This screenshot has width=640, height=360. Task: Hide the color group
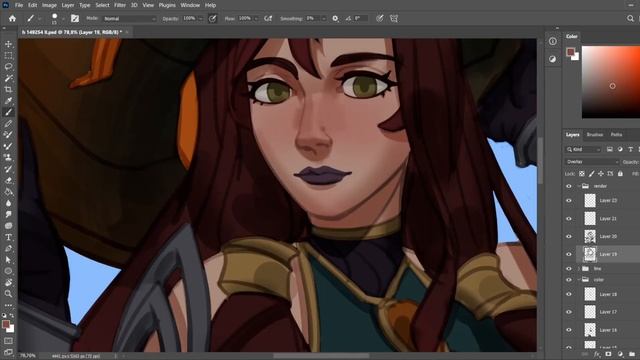click(x=569, y=280)
